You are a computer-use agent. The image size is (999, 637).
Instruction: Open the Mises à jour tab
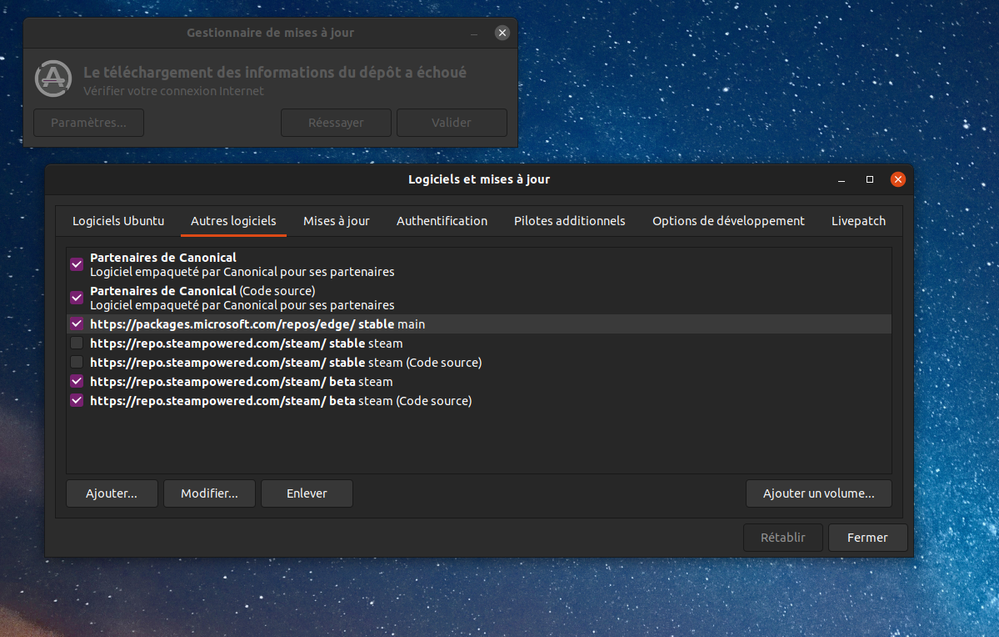tap(336, 221)
